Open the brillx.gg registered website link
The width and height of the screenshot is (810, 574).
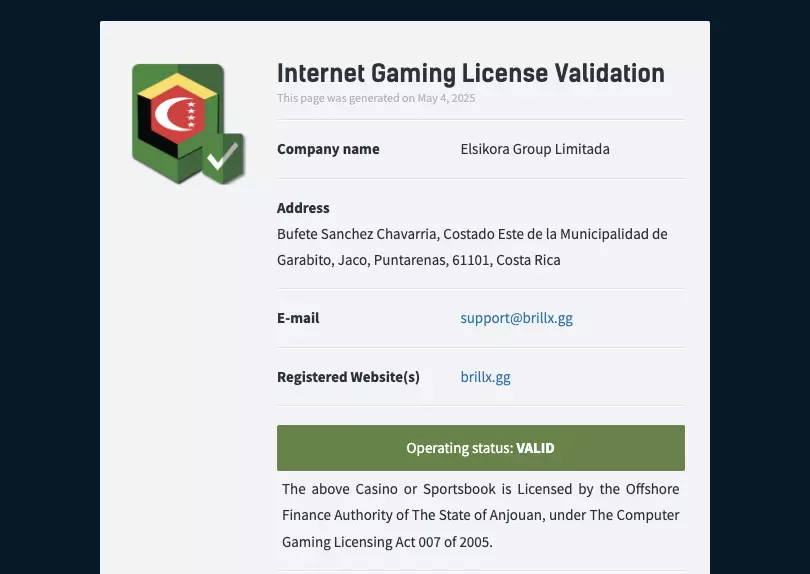point(485,377)
